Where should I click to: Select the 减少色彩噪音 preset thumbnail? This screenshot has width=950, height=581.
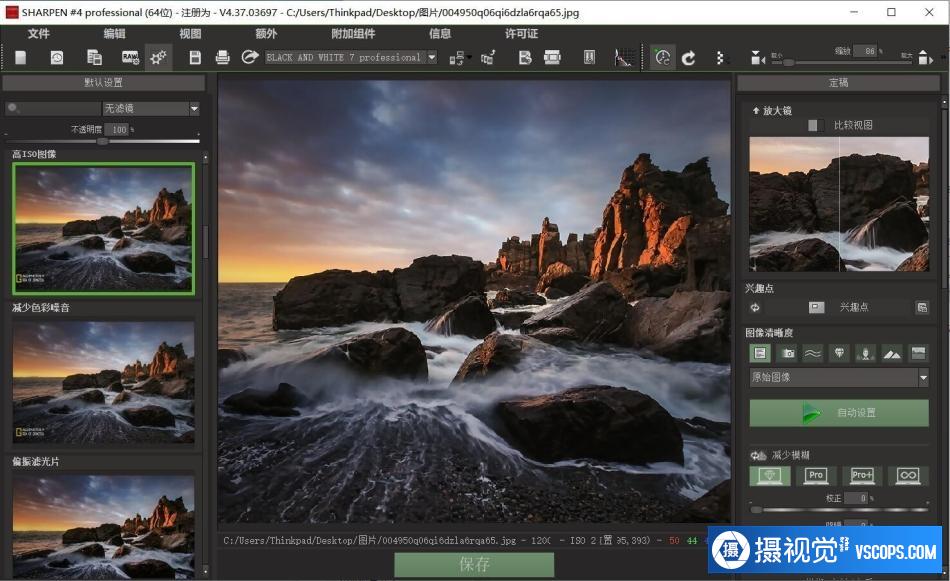(x=104, y=381)
